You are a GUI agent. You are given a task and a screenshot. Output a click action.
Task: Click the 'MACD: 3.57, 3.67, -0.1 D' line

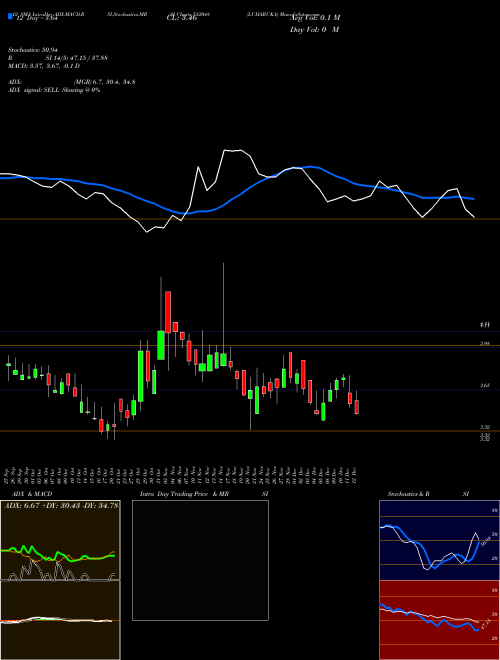pos(44,66)
